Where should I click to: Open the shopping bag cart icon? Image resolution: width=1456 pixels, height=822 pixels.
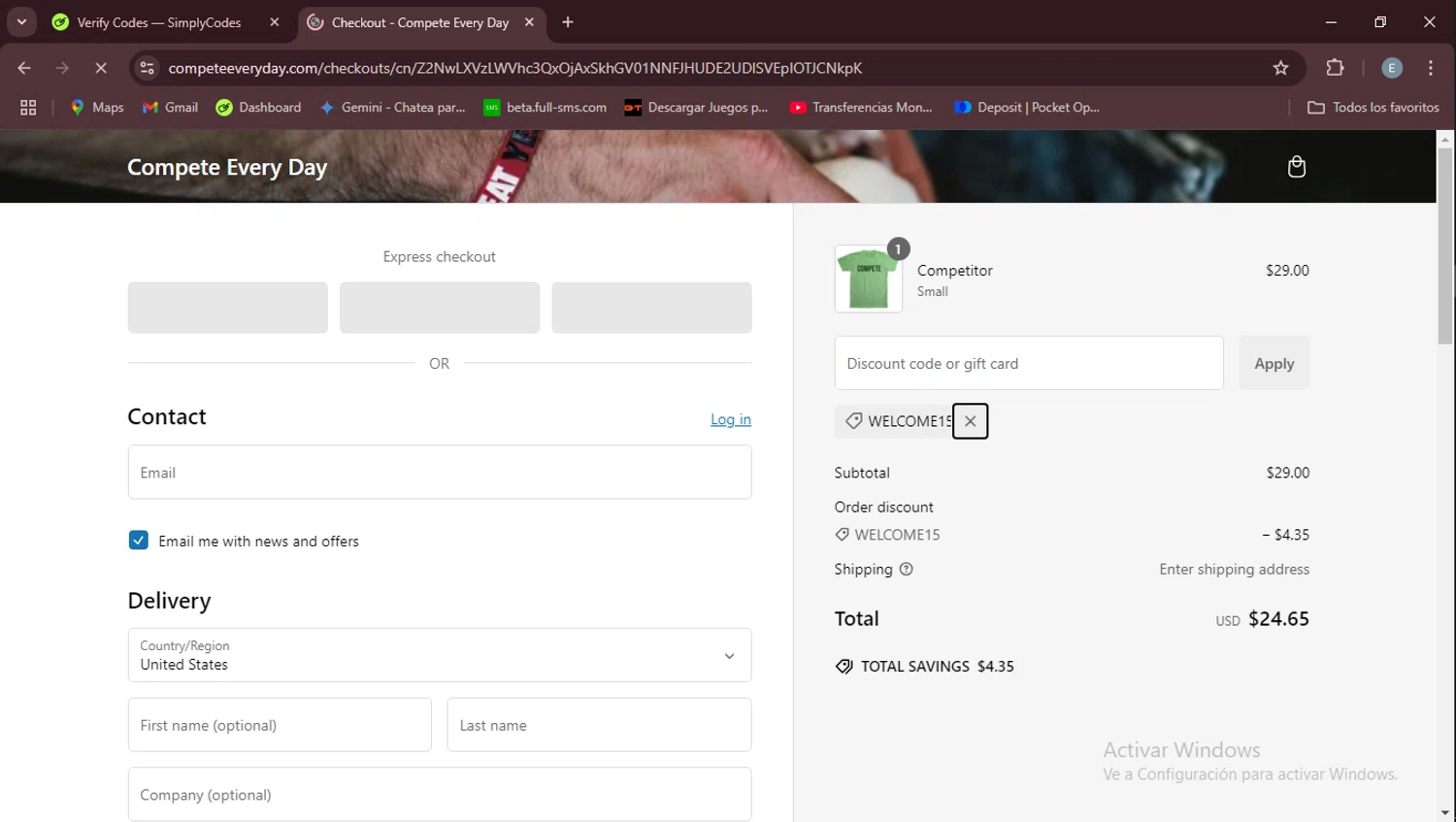1296,167
